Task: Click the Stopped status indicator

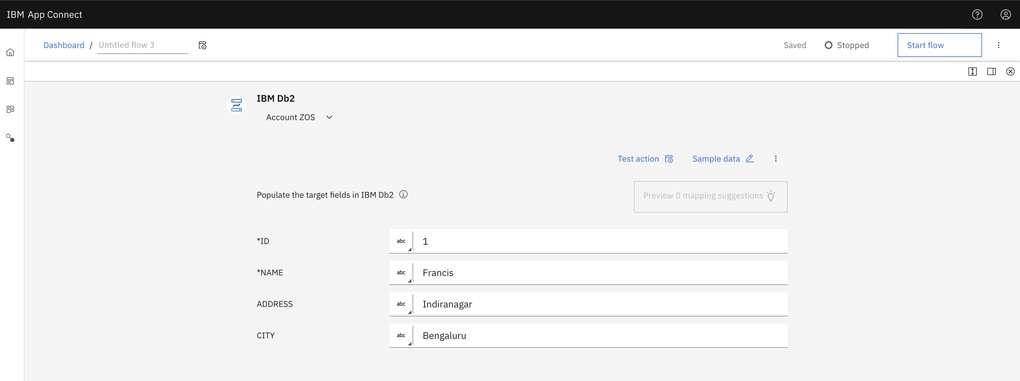Action: pyautogui.click(x=847, y=46)
